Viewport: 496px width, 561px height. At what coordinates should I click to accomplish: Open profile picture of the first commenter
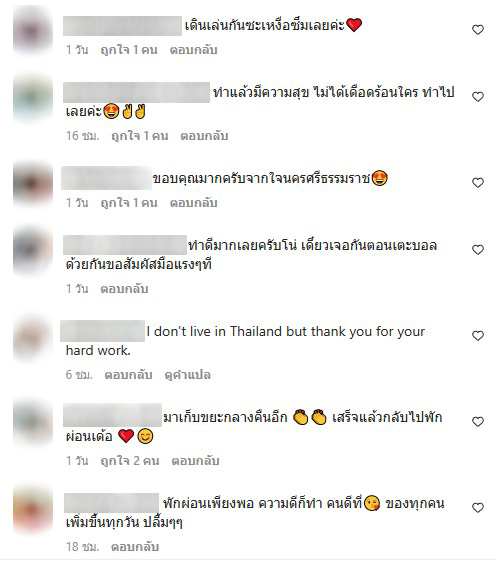(x=33, y=31)
